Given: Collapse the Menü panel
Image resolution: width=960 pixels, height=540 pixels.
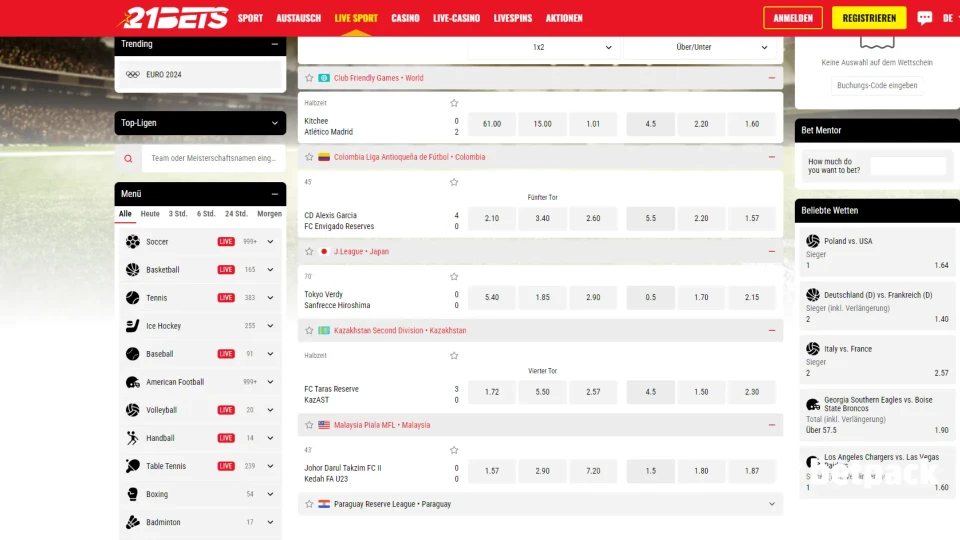Looking at the screenshot, I should [274, 194].
